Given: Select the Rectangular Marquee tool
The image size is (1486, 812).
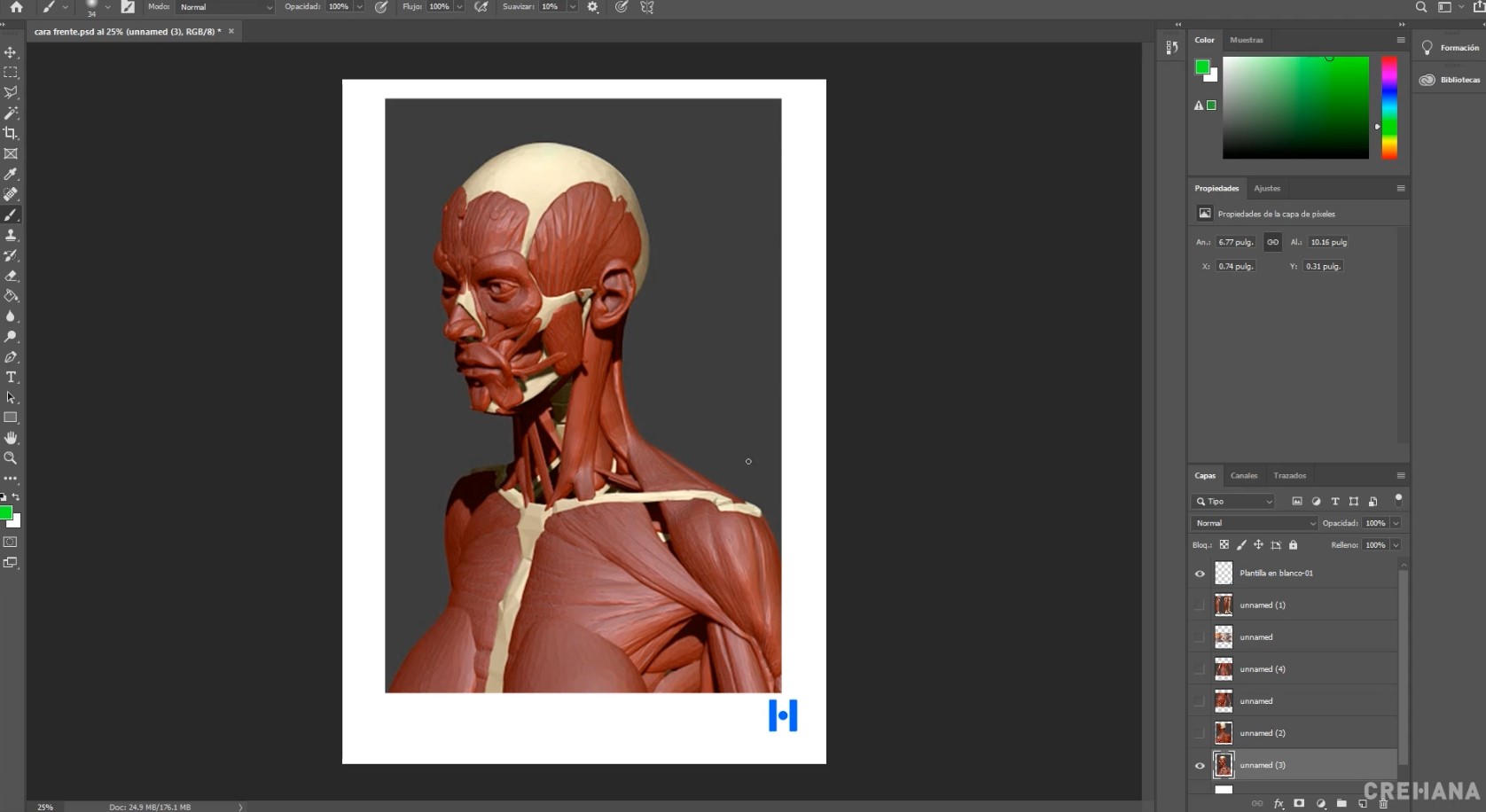Looking at the screenshot, I should coord(11,73).
